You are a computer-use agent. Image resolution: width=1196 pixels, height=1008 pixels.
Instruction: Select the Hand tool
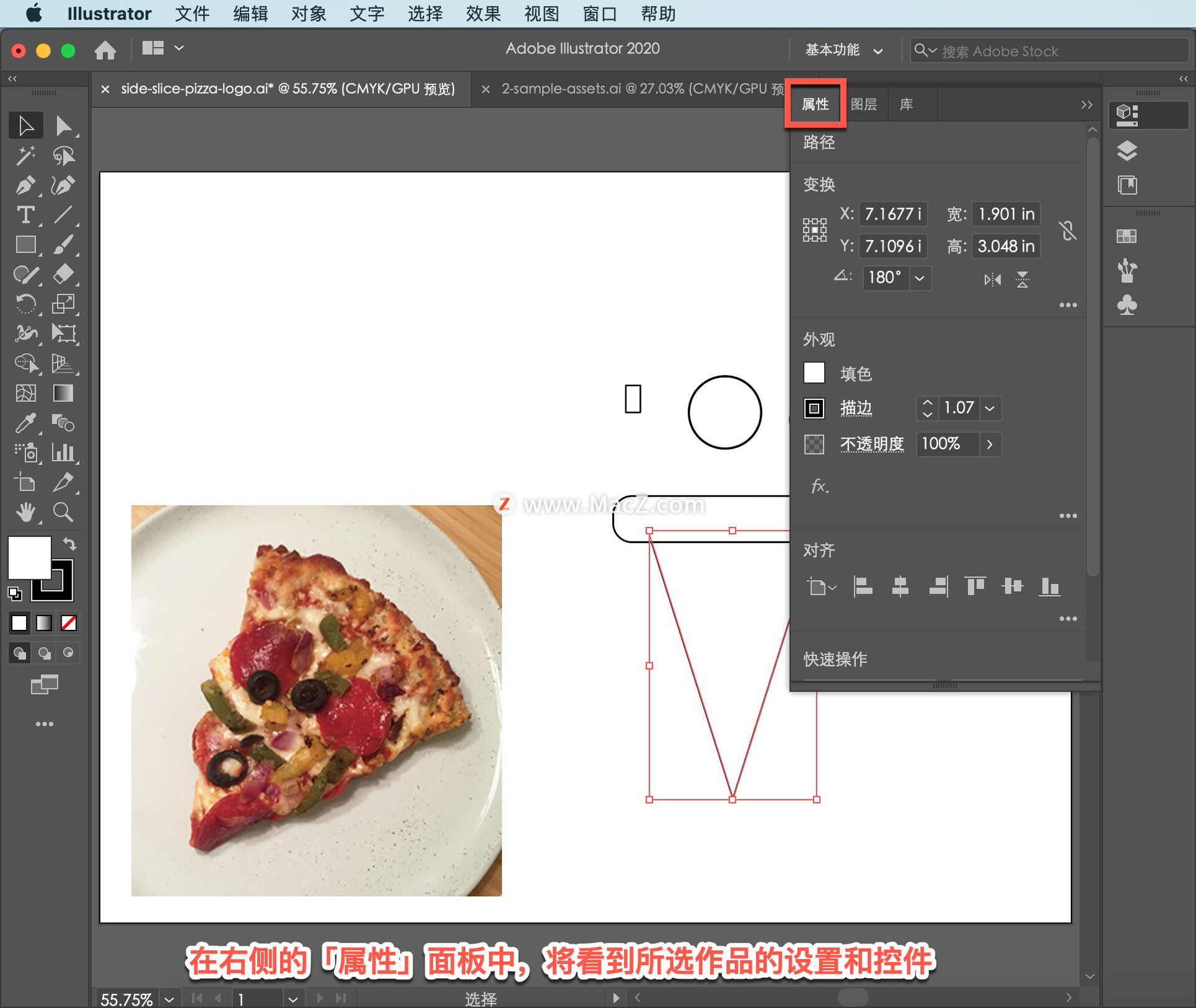25,512
